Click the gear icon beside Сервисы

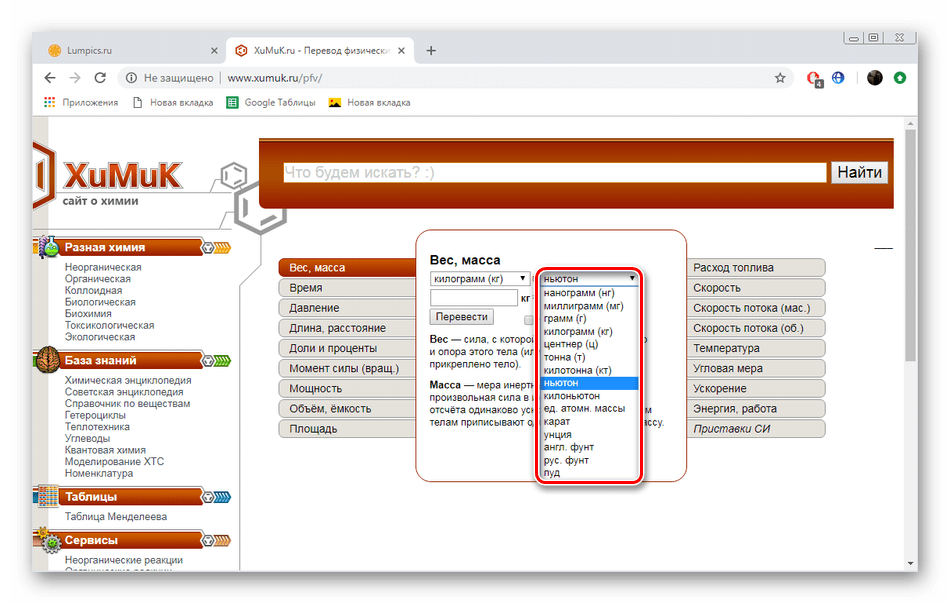point(50,541)
